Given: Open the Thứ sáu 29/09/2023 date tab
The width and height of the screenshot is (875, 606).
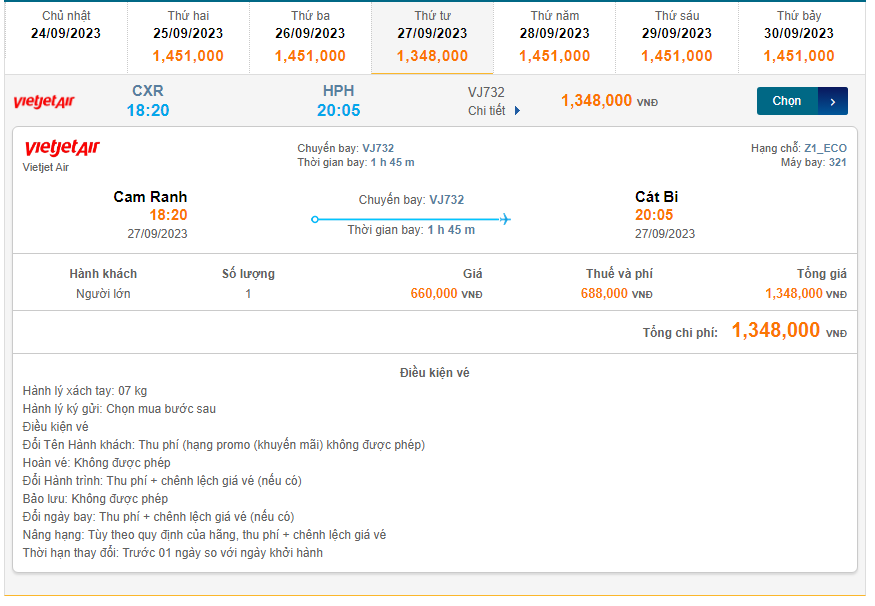Looking at the screenshot, I should click(x=677, y=37).
